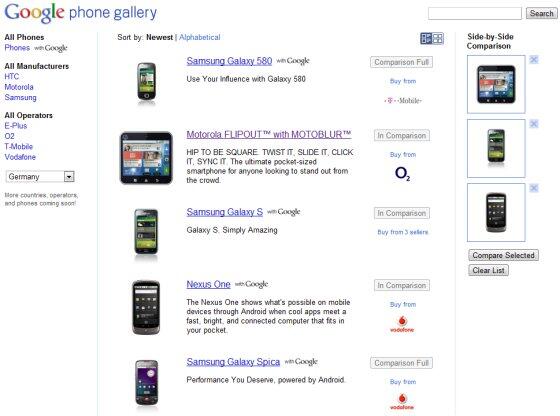560x416 pixels.
Task: Open the Samsung Galaxy 580 link
Action: pos(229,61)
